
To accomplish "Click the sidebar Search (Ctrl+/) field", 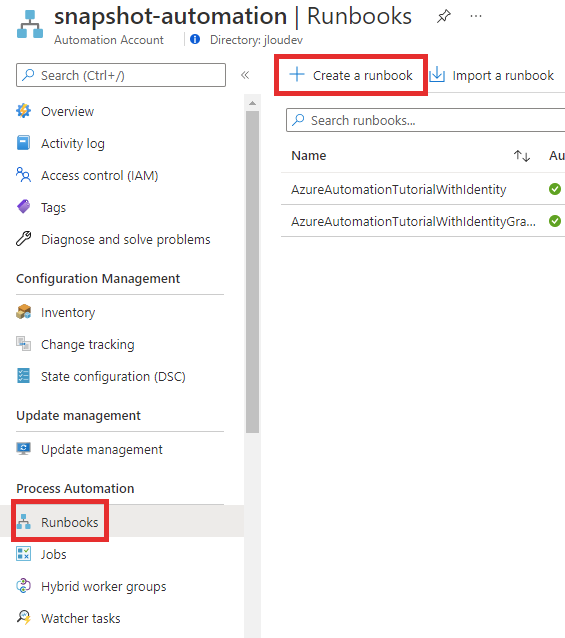I will [x=121, y=75].
